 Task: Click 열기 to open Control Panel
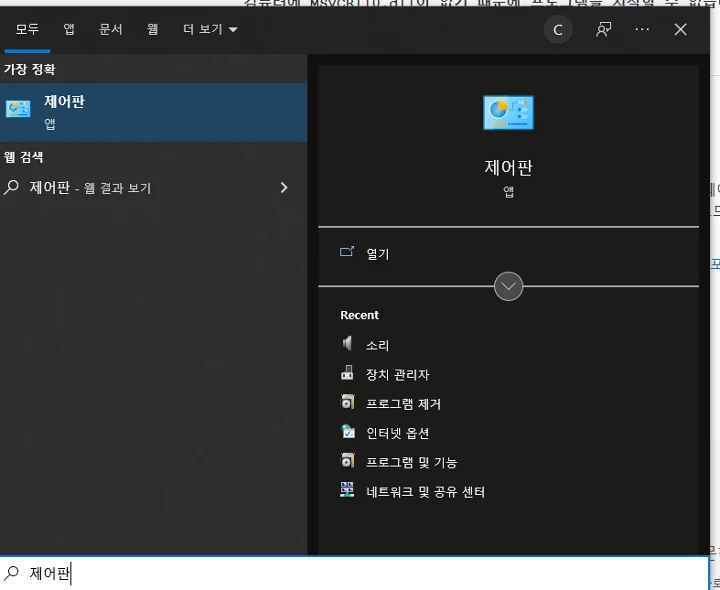(377, 253)
